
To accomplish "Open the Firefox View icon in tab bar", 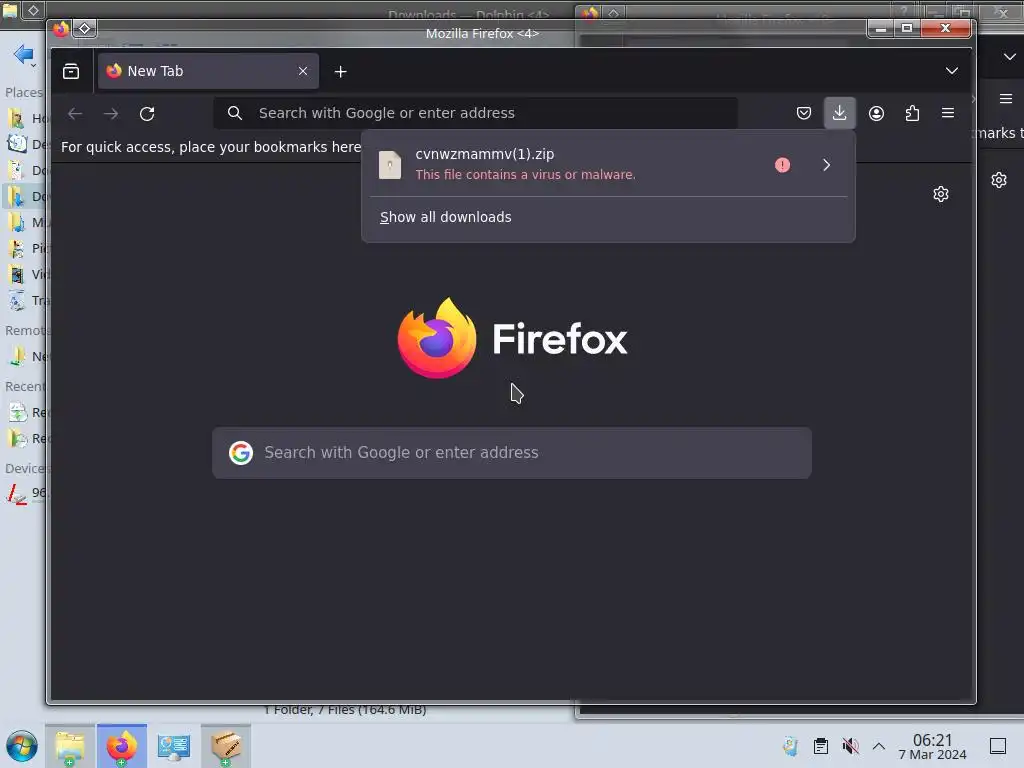I will point(71,71).
